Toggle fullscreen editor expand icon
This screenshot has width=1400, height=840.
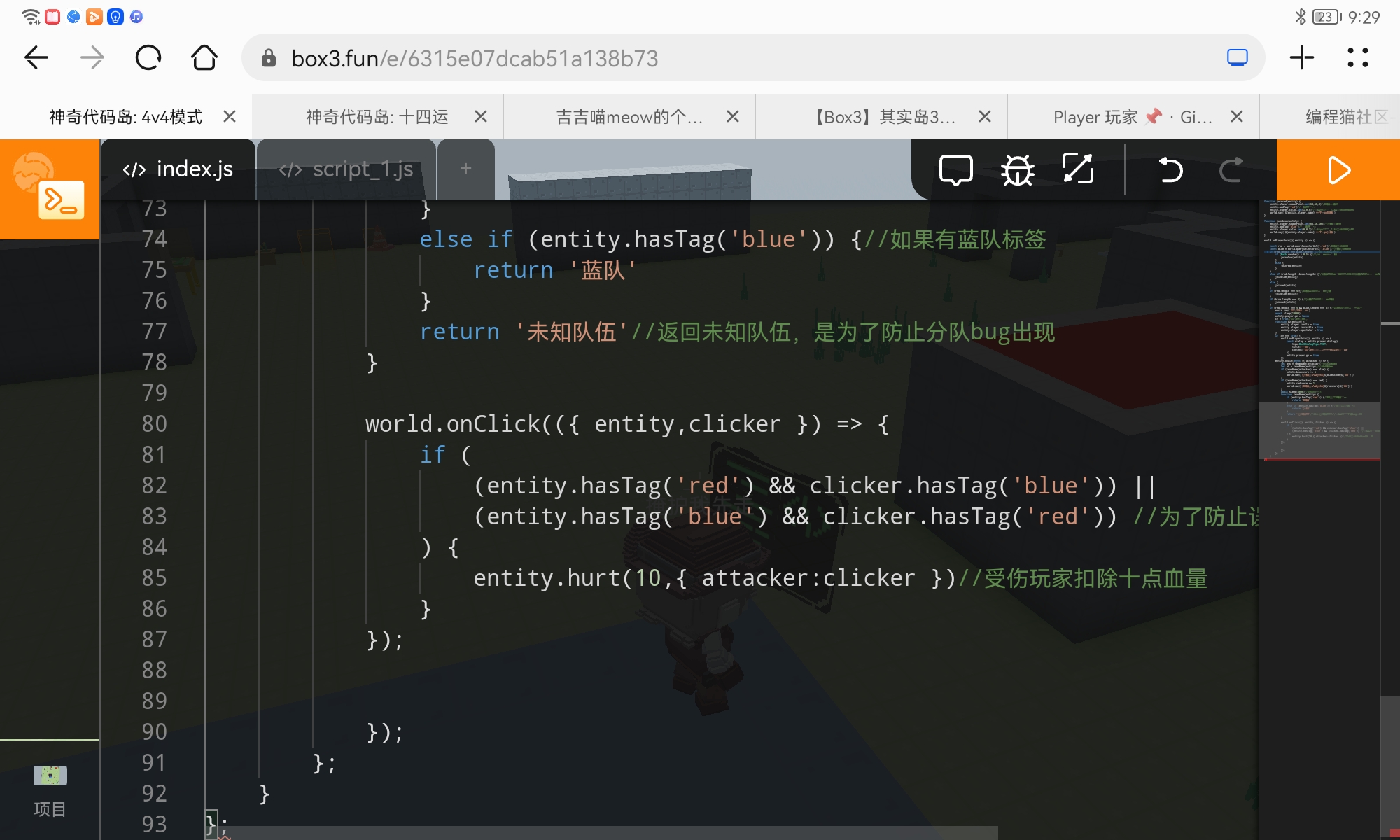[1078, 170]
